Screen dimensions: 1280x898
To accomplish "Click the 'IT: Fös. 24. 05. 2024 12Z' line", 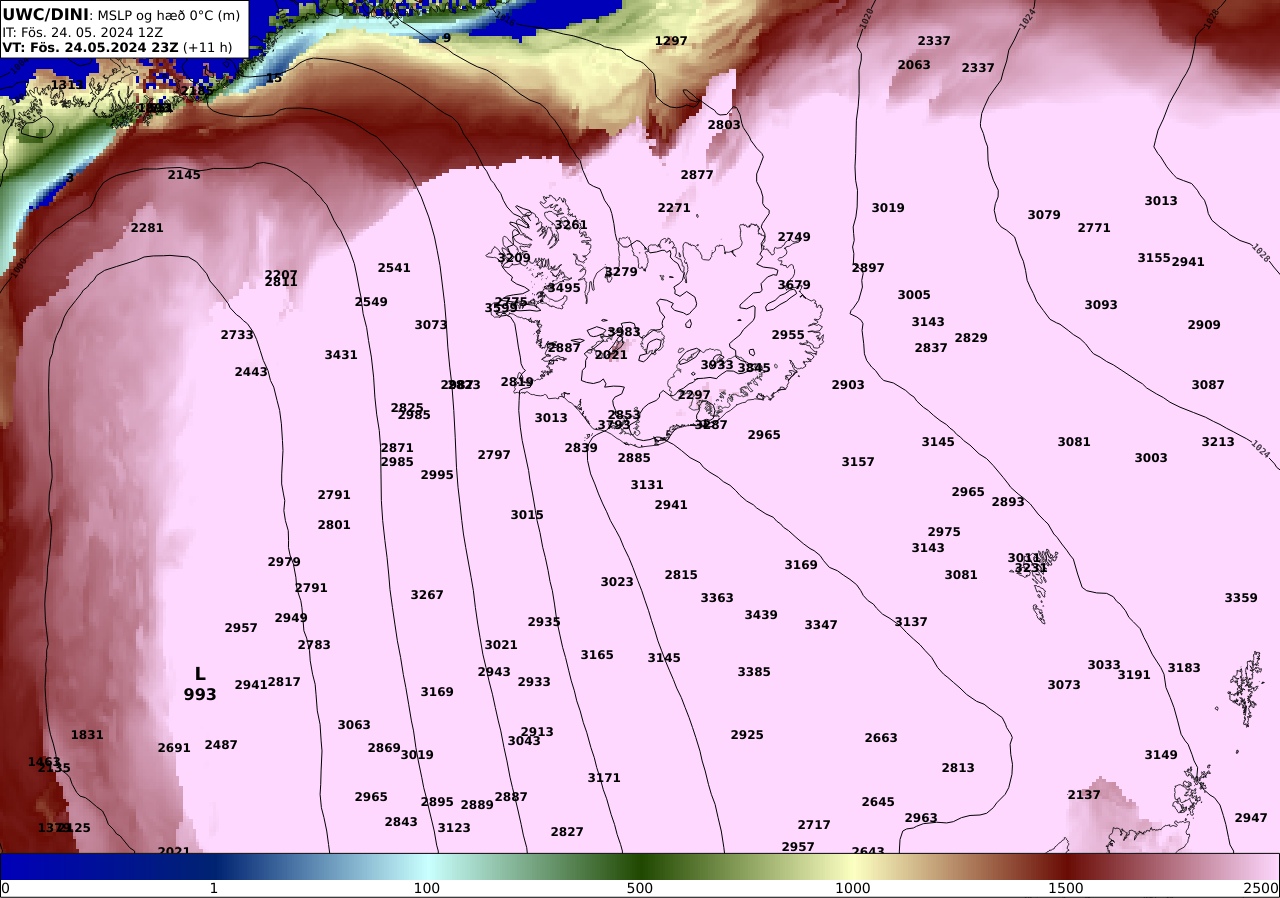I will pos(82,32).
